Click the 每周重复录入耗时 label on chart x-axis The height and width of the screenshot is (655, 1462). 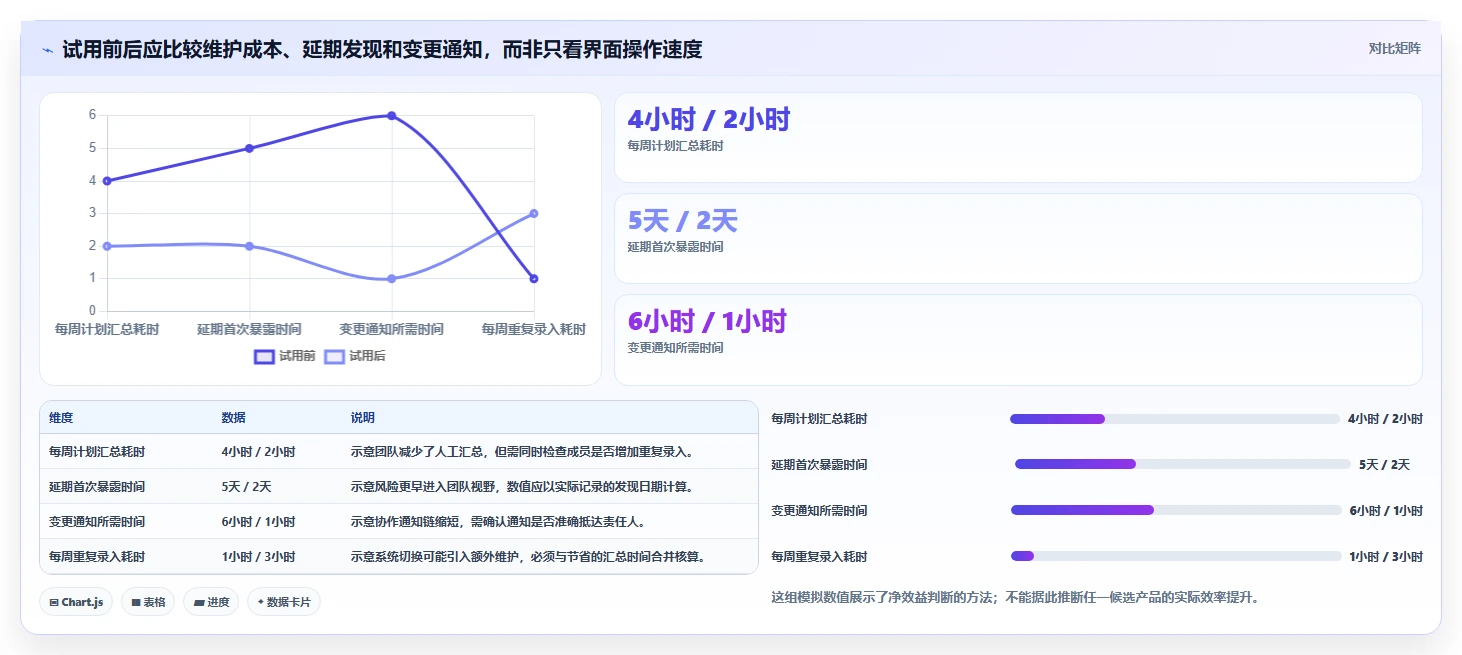[x=533, y=329]
